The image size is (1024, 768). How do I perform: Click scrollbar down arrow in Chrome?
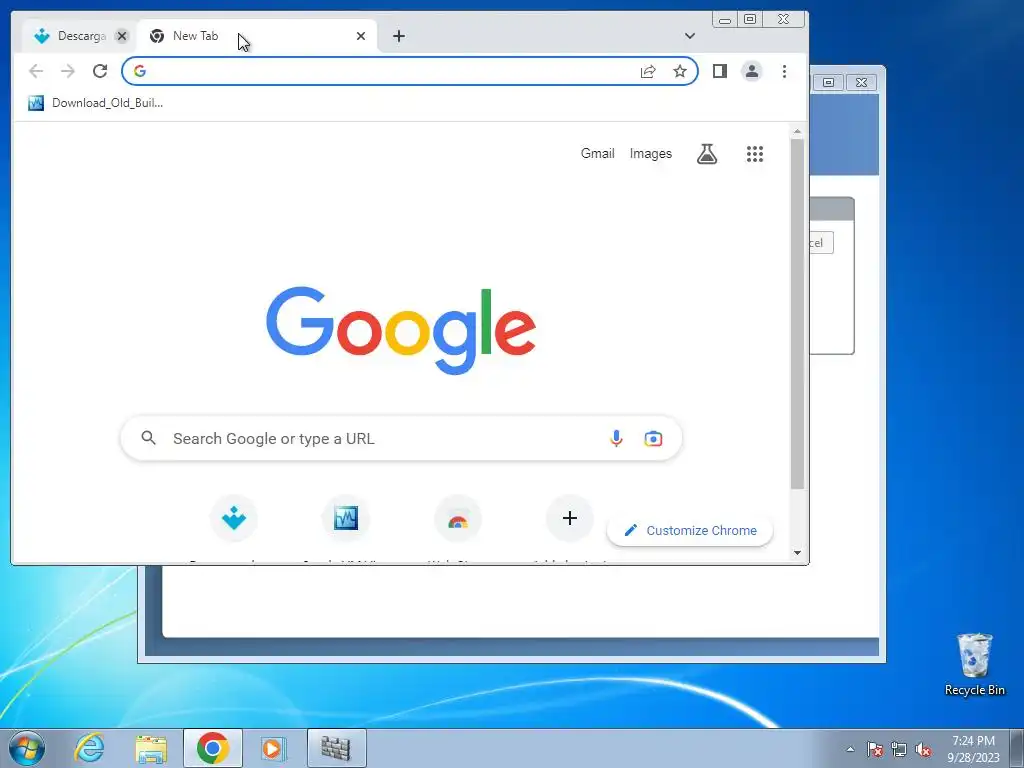(797, 552)
